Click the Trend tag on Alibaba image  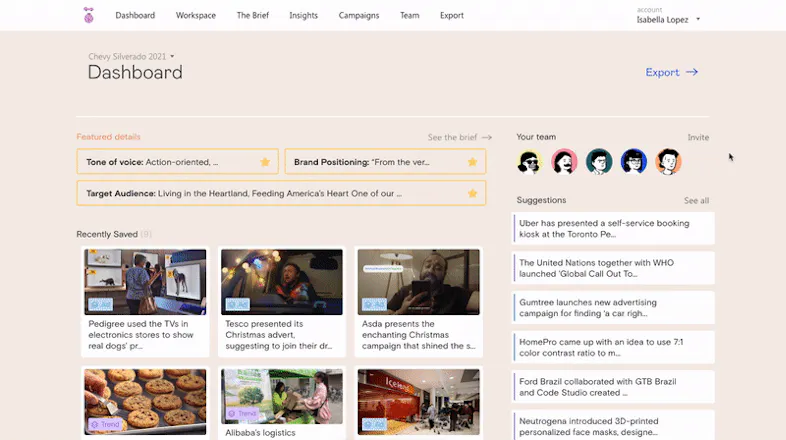click(242, 413)
